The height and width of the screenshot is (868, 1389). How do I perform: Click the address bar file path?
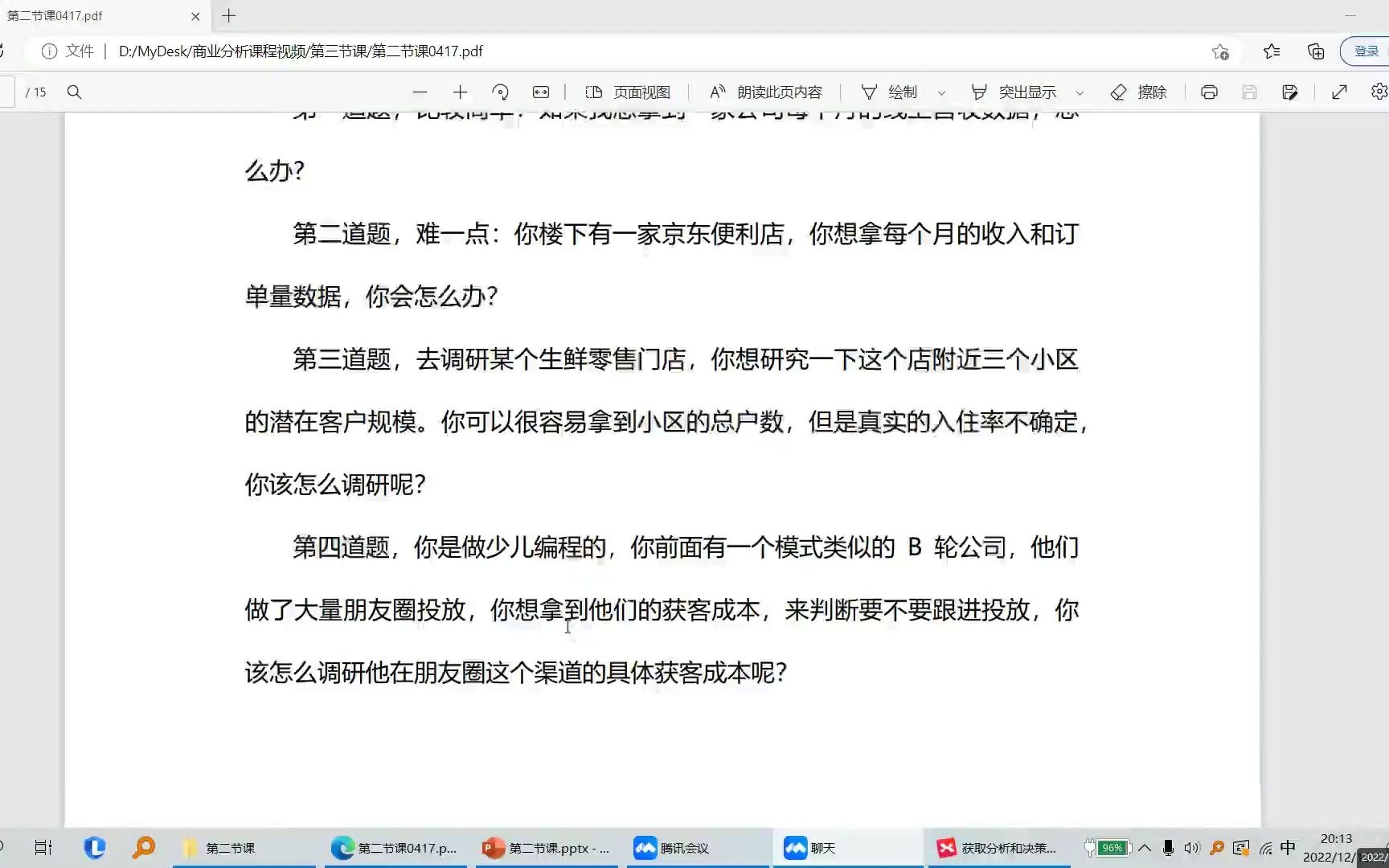tap(301, 51)
